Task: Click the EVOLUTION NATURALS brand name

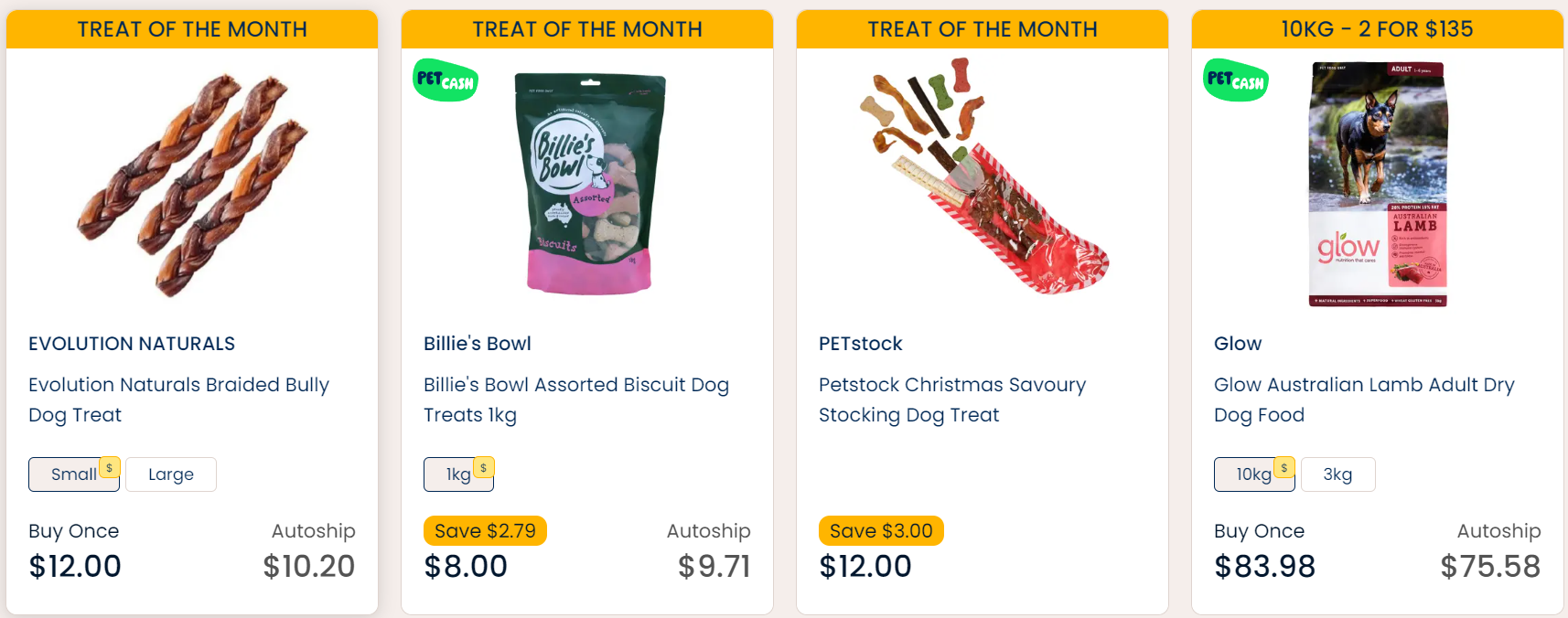Action: pyautogui.click(x=132, y=344)
